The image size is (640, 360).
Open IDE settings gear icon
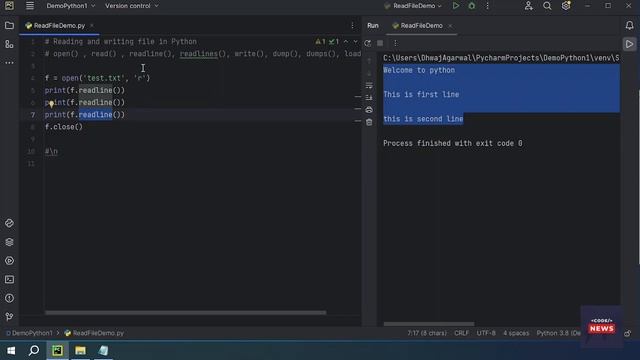point(566,6)
